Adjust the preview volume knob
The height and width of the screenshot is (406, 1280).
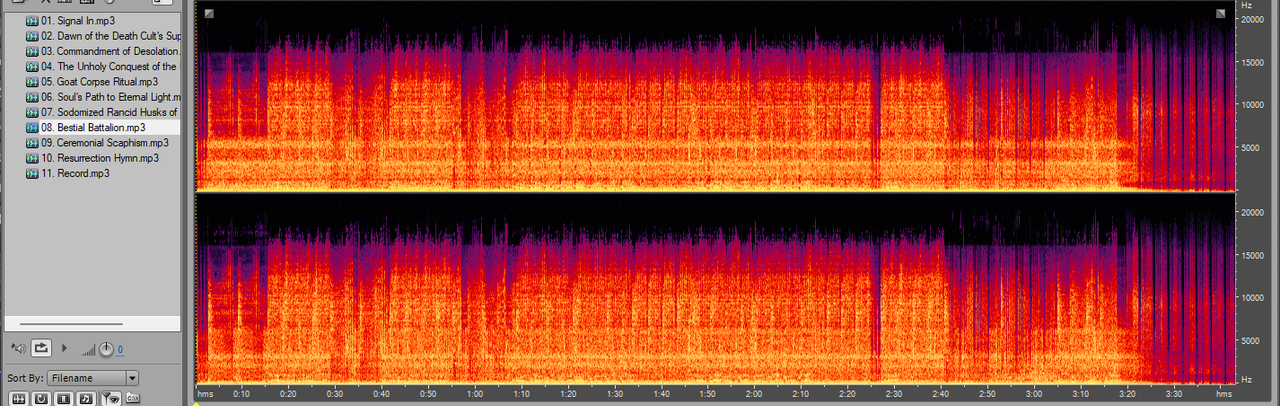tap(106, 348)
